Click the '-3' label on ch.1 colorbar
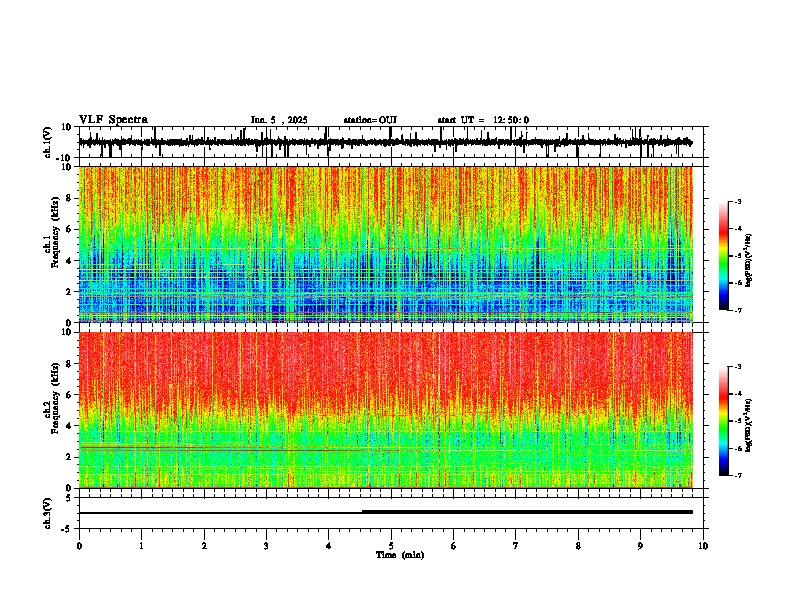This screenshot has height=612, width=792. [737, 202]
